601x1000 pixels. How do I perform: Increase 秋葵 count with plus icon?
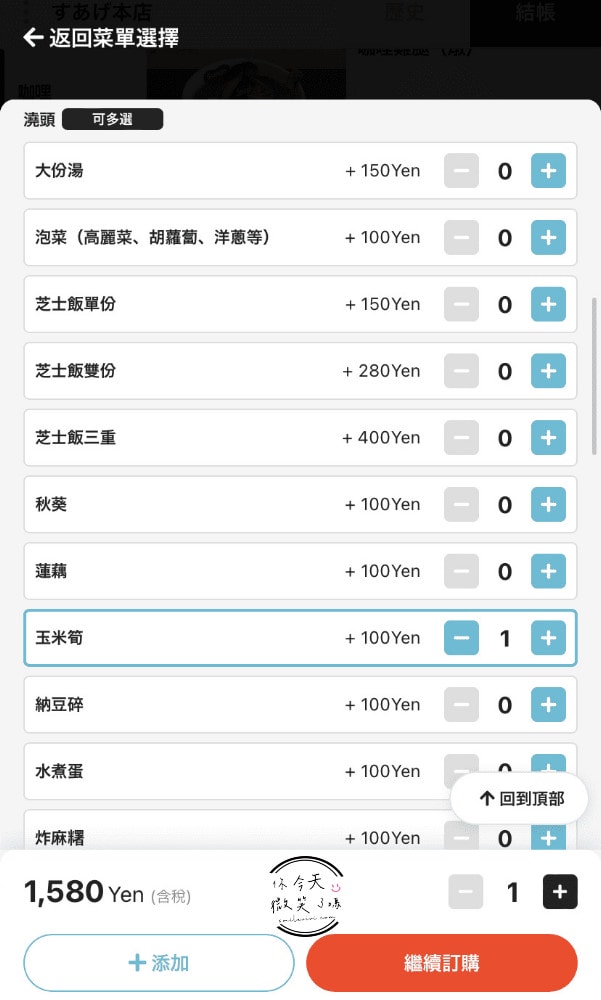click(x=548, y=504)
